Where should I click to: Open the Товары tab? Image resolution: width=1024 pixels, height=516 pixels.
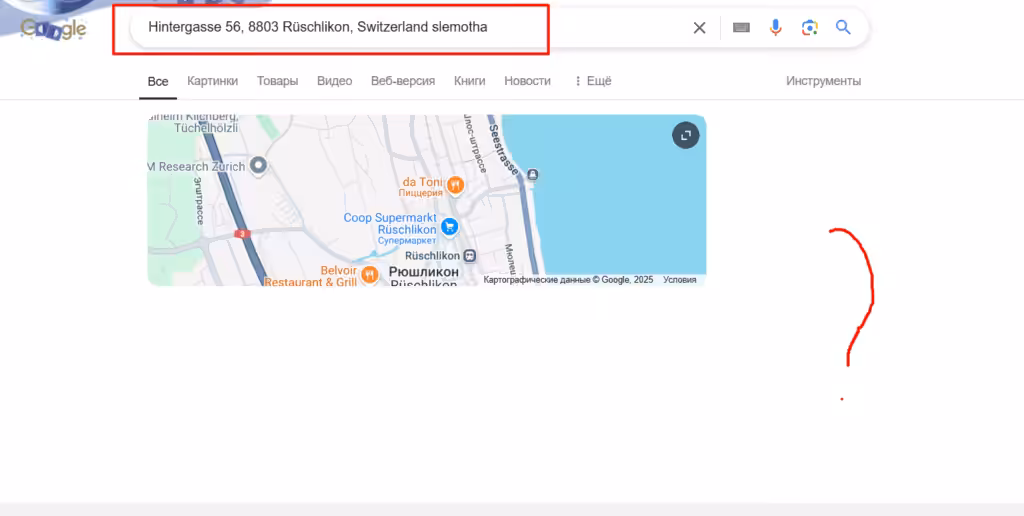click(278, 81)
